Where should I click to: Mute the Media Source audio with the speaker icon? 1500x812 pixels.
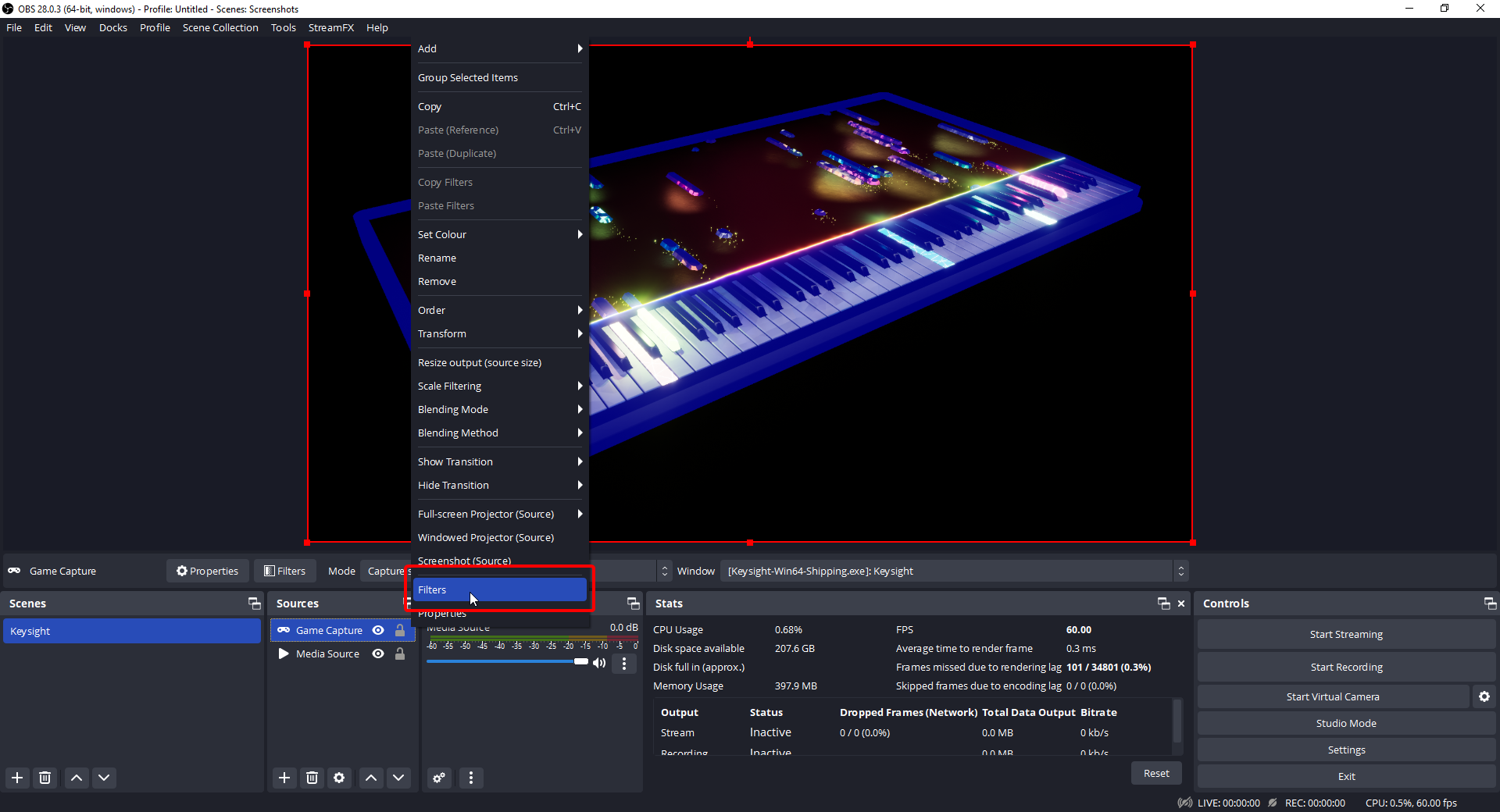[x=599, y=663]
